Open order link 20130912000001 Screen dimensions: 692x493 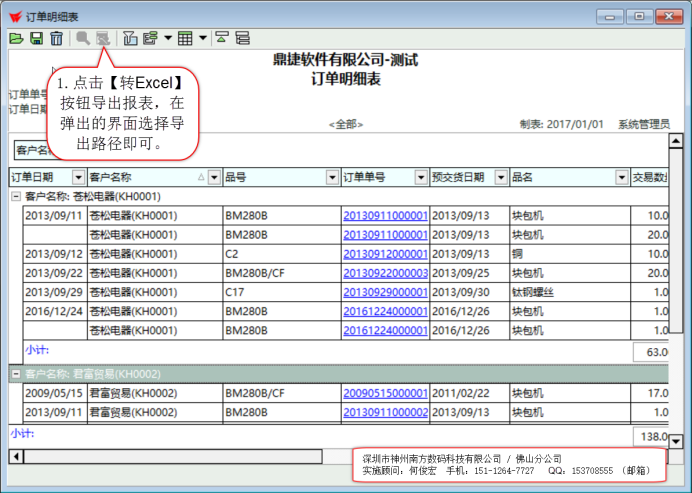[385, 254]
